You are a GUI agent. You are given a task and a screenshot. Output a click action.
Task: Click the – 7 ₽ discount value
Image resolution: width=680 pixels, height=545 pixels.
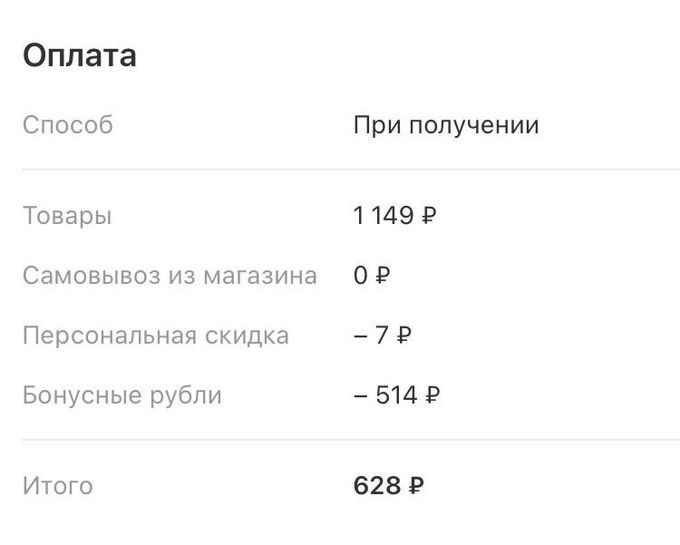pyautogui.click(x=383, y=336)
